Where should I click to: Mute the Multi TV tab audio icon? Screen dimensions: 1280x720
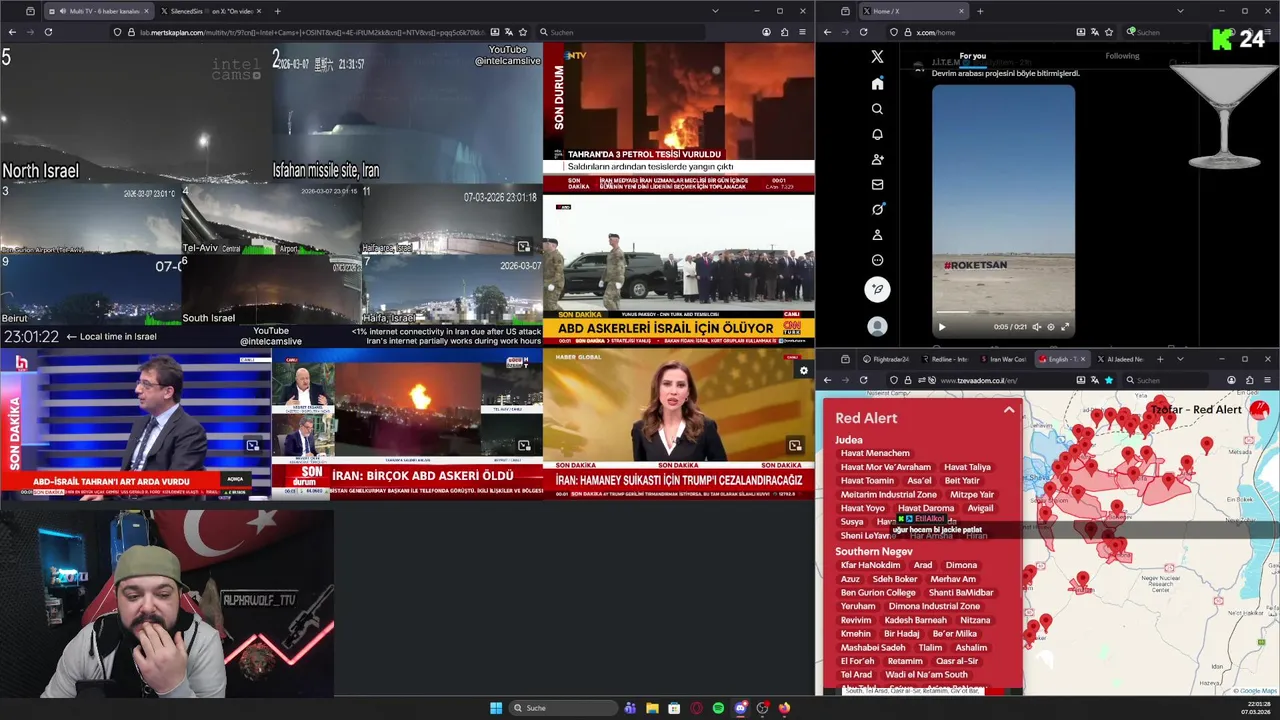[x=63, y=11]
